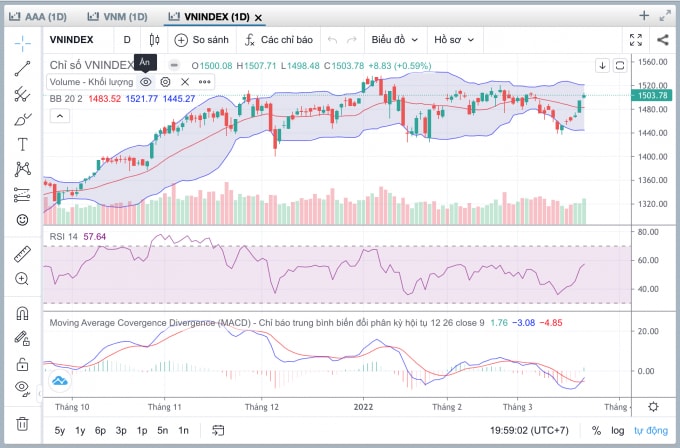Open Các chỉ báo indicators list
Screen dimensions: 680x448
[x=278, y=40]
